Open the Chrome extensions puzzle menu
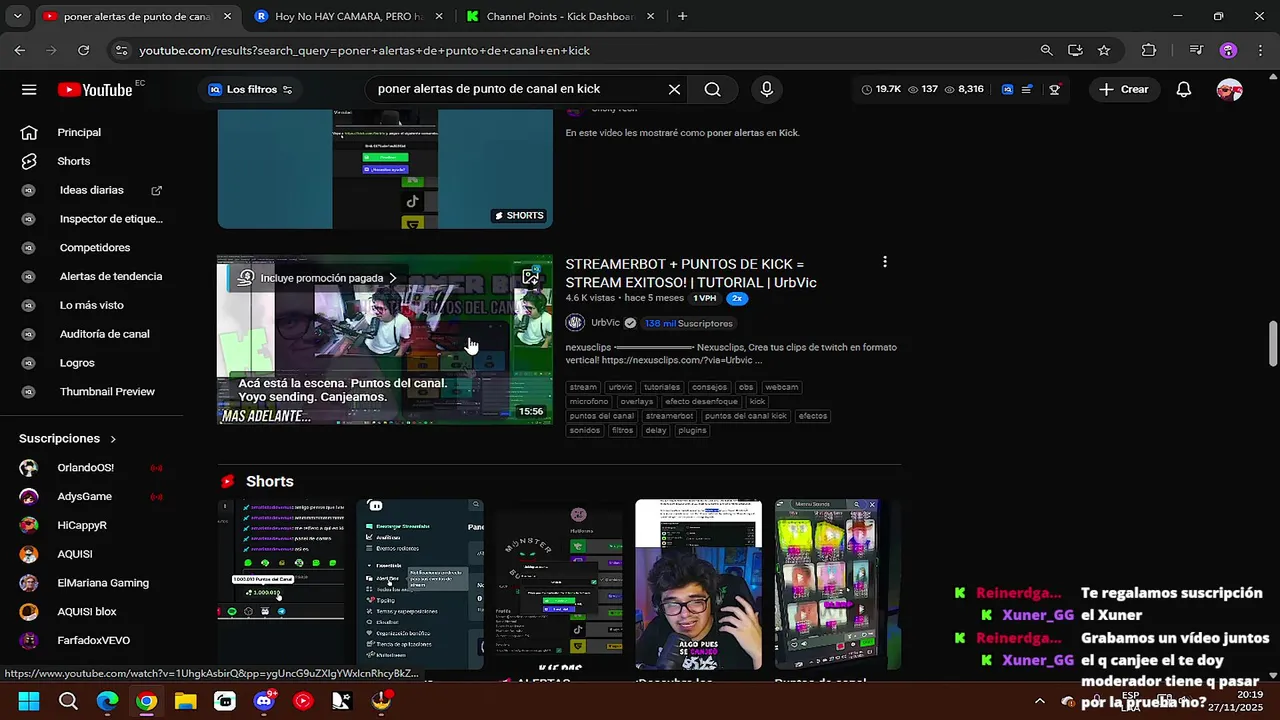Screen dimensions: 1280x720 point(1149,50)
